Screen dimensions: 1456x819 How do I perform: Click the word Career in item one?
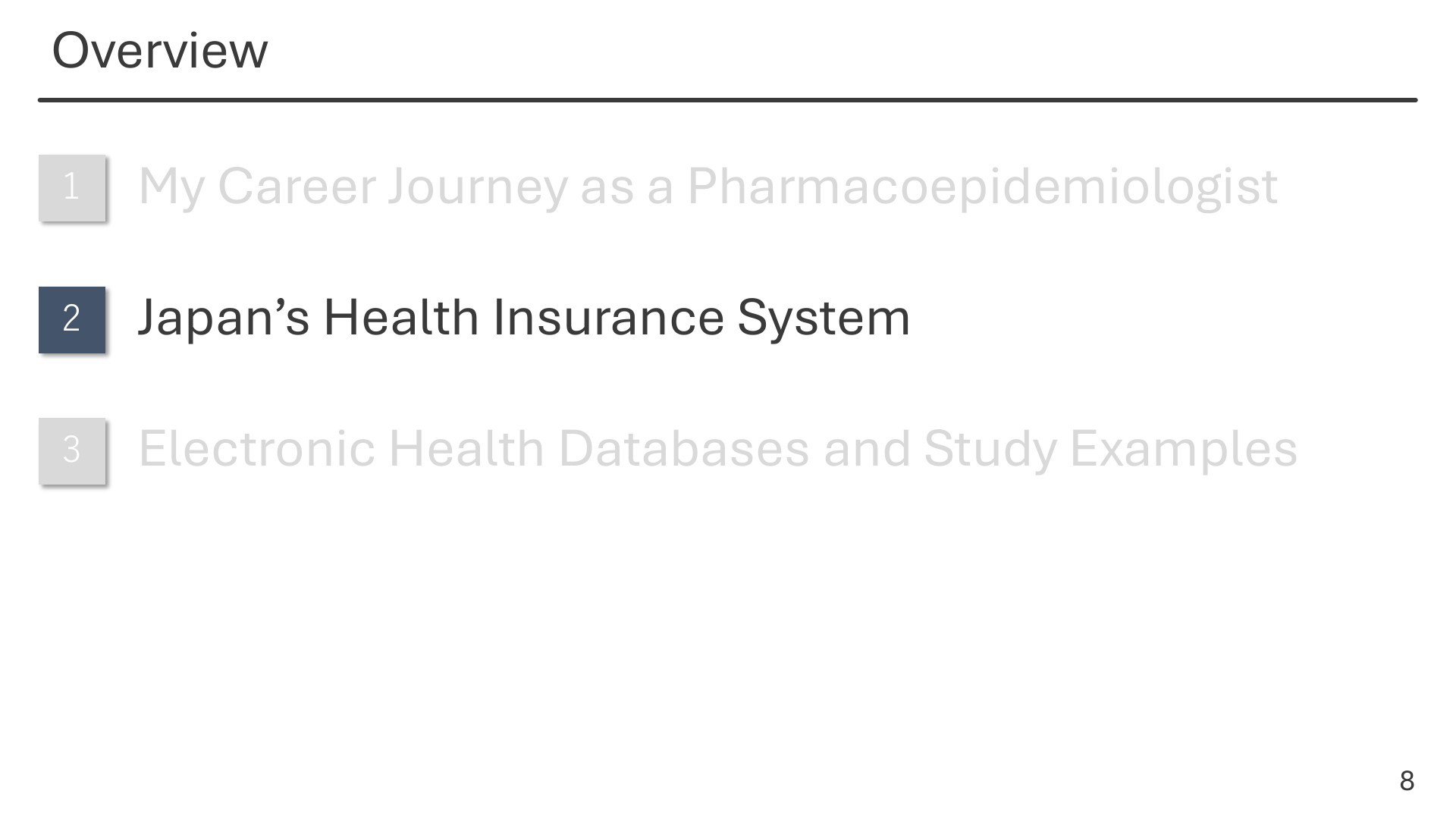point(297,186)
